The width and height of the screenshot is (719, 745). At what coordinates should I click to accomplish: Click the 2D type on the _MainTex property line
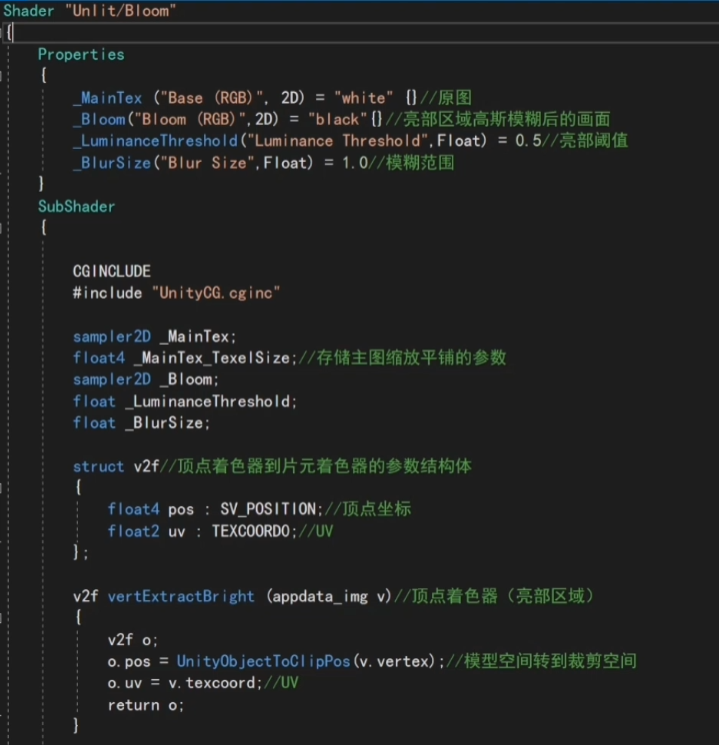tap(292, 98)
